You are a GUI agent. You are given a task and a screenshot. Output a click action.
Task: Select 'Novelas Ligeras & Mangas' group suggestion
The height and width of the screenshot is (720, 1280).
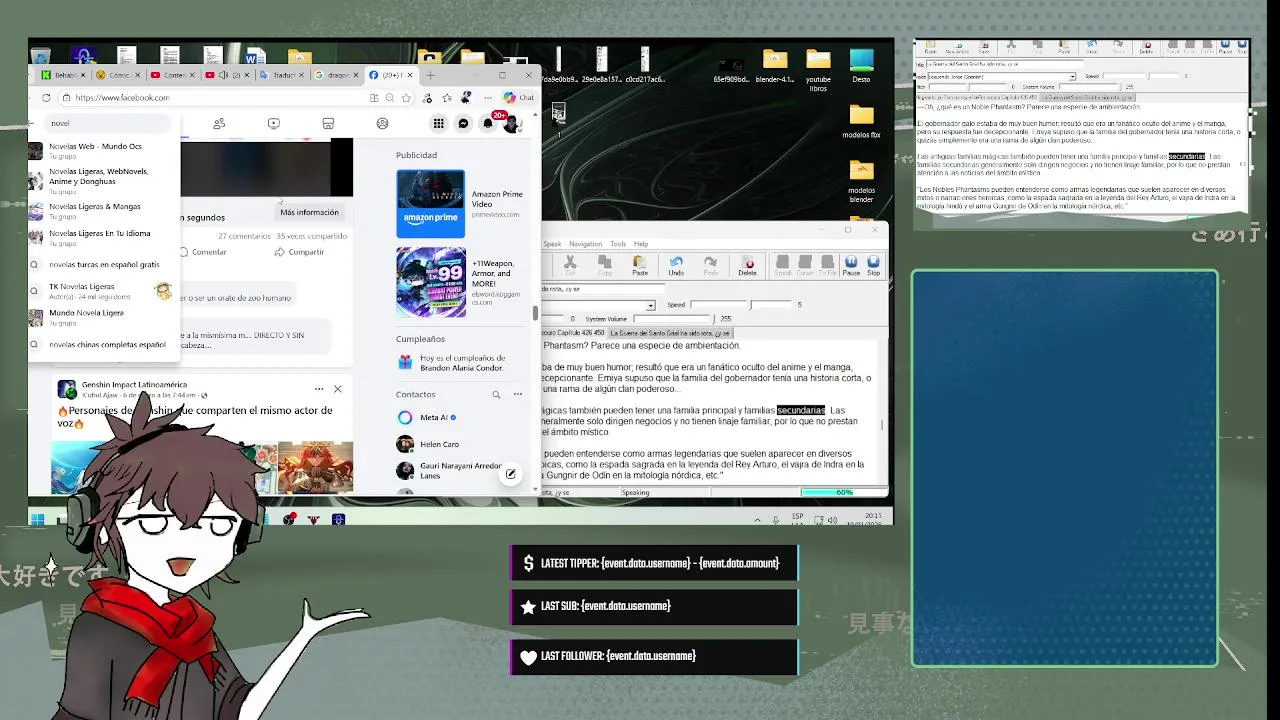click(104, 210)
